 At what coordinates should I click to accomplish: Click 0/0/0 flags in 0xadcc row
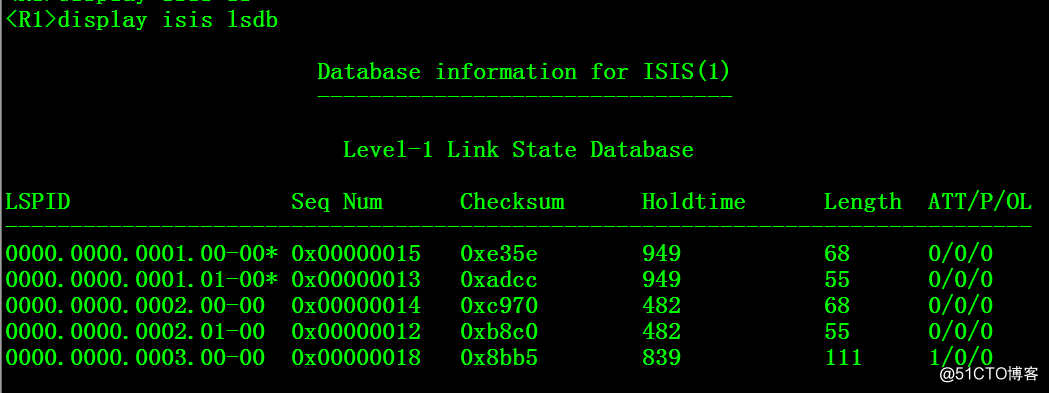click(x=961, y=279)
